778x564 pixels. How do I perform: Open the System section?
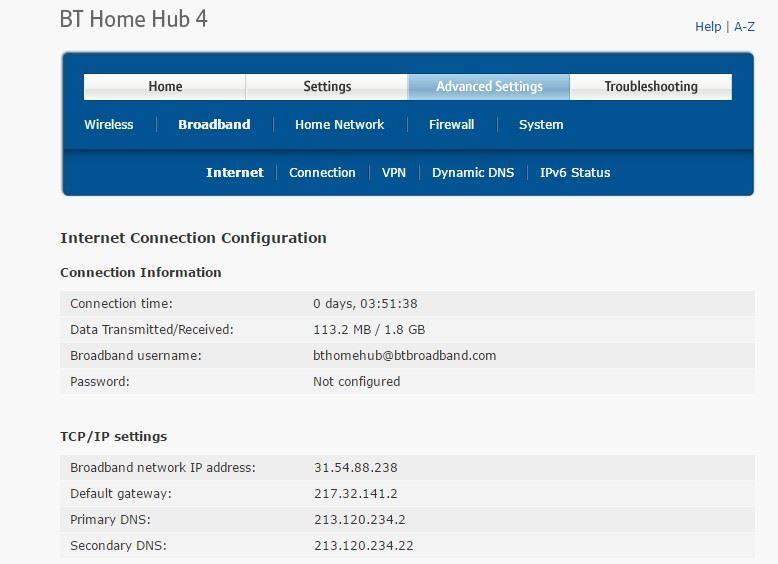pyautogui.click(x=541, y=125)
